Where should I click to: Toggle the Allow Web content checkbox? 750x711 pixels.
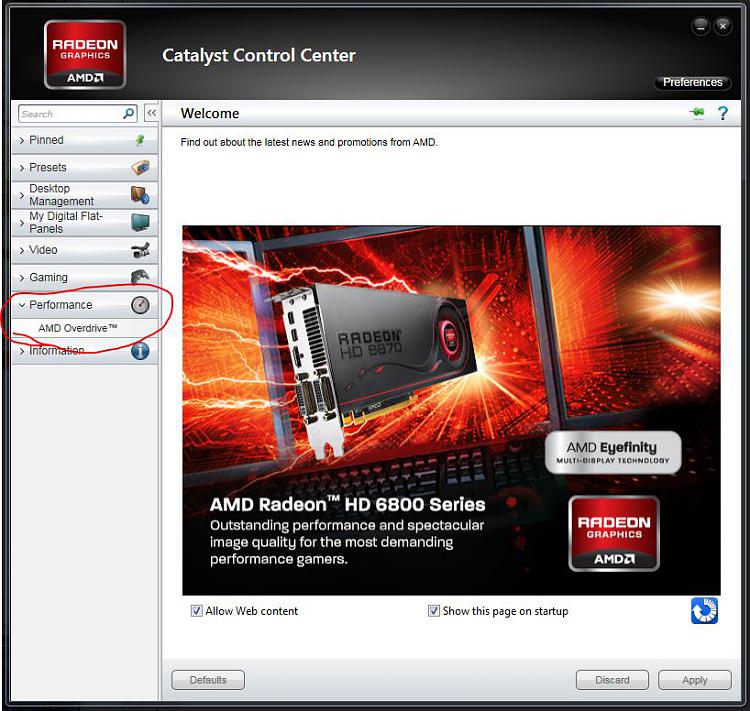coord(196,611)
